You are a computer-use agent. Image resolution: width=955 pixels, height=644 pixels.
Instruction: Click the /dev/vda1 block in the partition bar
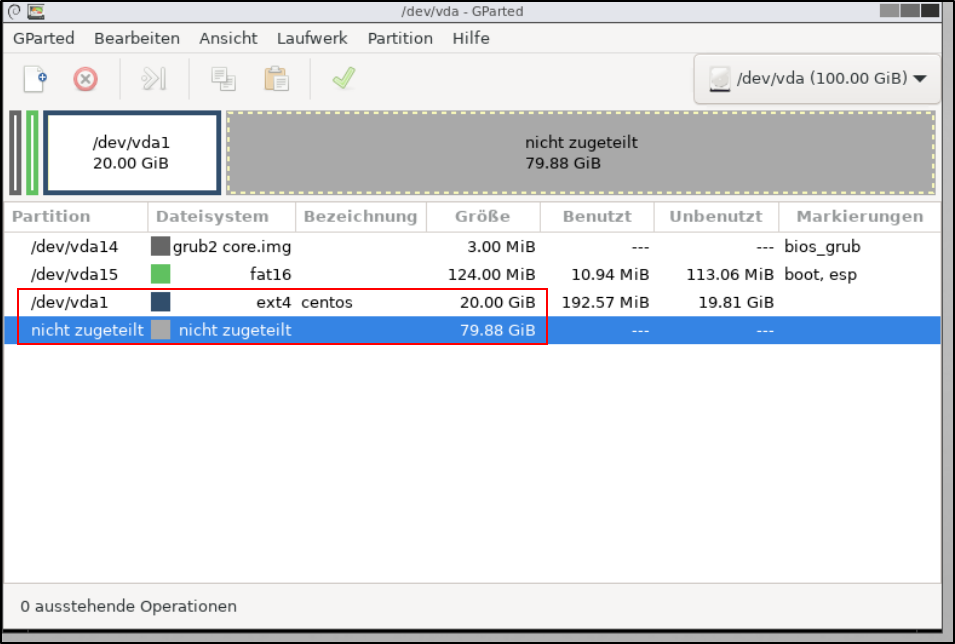pos(132,152)
